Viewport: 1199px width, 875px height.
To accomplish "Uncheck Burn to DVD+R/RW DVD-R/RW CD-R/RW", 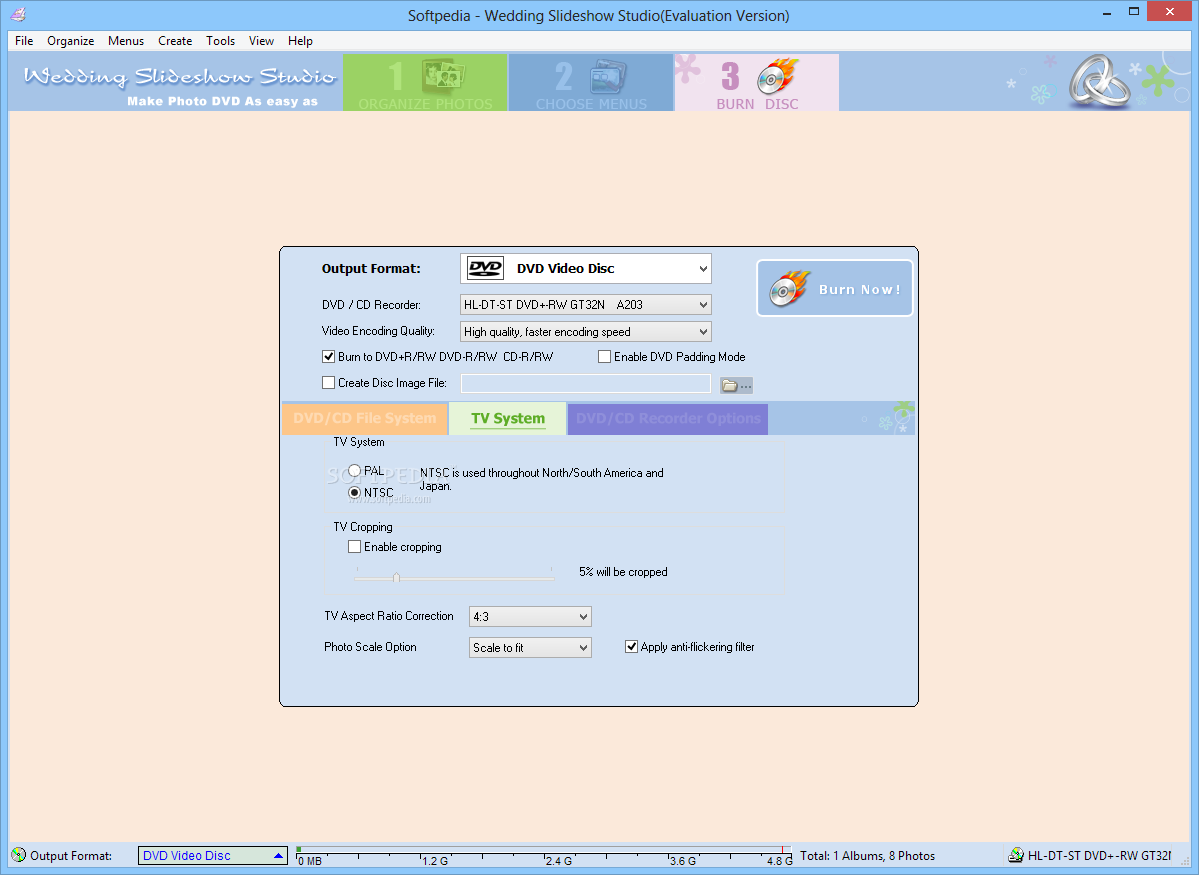I will [329, 356].
